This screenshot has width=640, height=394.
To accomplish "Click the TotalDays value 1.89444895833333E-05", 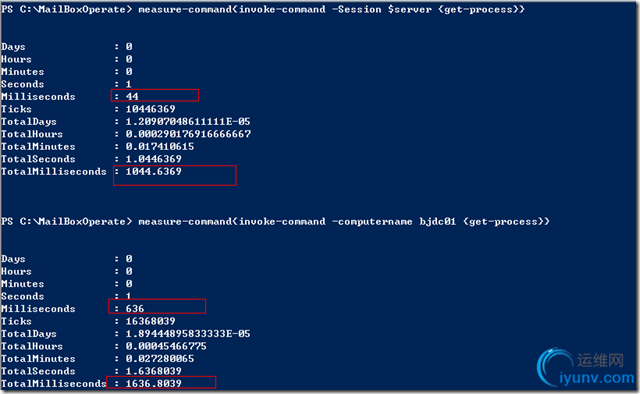I will point(188,334).
